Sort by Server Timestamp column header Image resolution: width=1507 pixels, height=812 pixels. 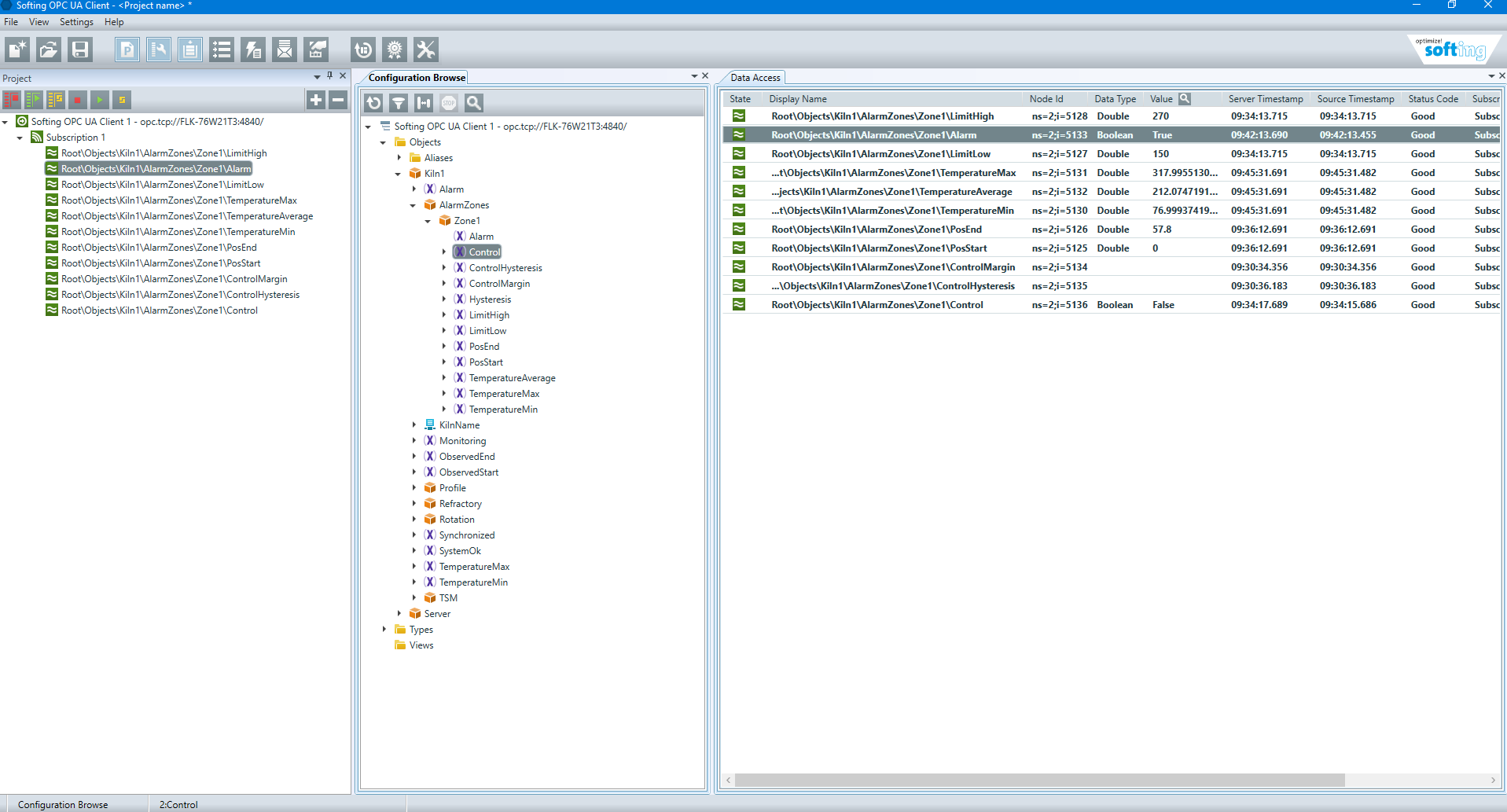[x=1266, y=99]
